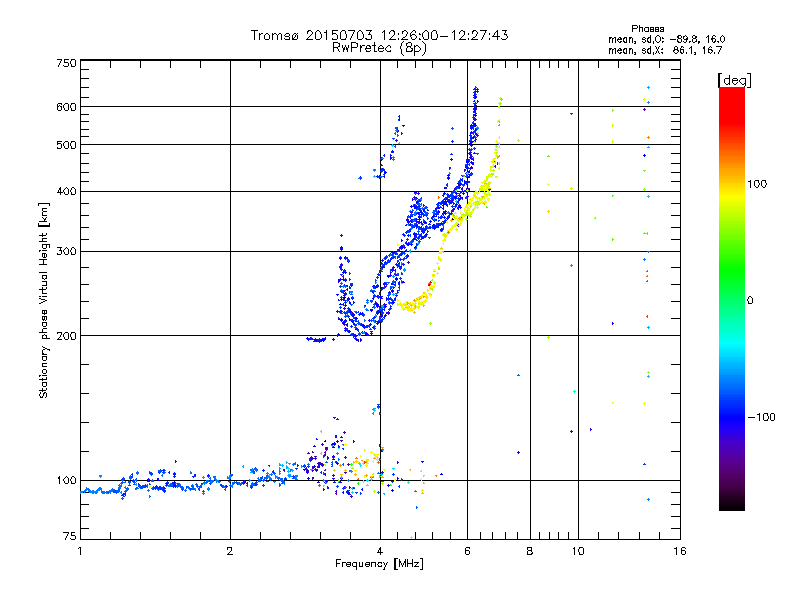Click the plot title 'Tromsø 20150703 12:26:00-12:27:43'
This screenshot has width=800, height=600.
pyautogui.click(x=379, y=35)
